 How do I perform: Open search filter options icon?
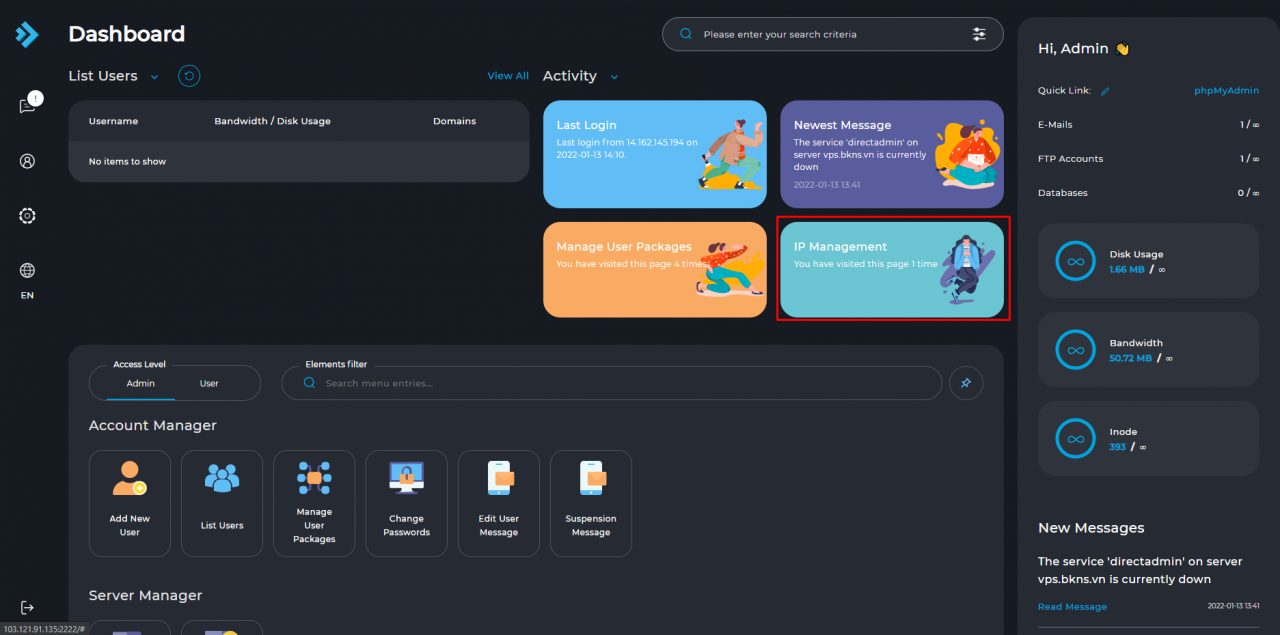tap(979, 34)
